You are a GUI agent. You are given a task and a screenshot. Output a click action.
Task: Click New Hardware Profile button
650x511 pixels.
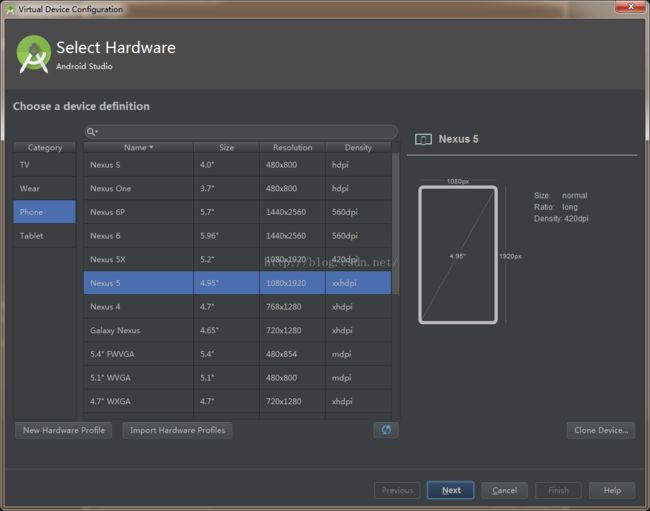63,430
